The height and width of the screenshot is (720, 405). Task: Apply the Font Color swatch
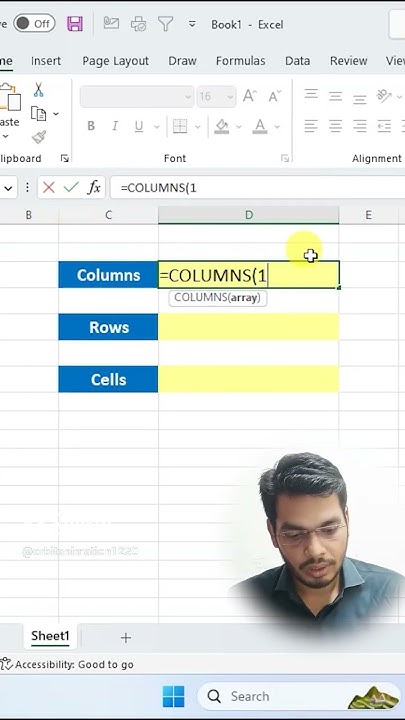pyautogui.click(x=260, y=126)
